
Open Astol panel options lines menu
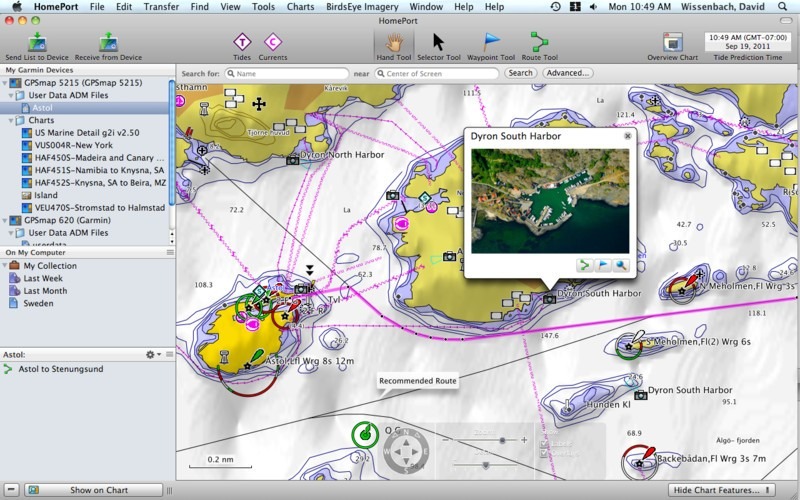[x=169, y=354]
